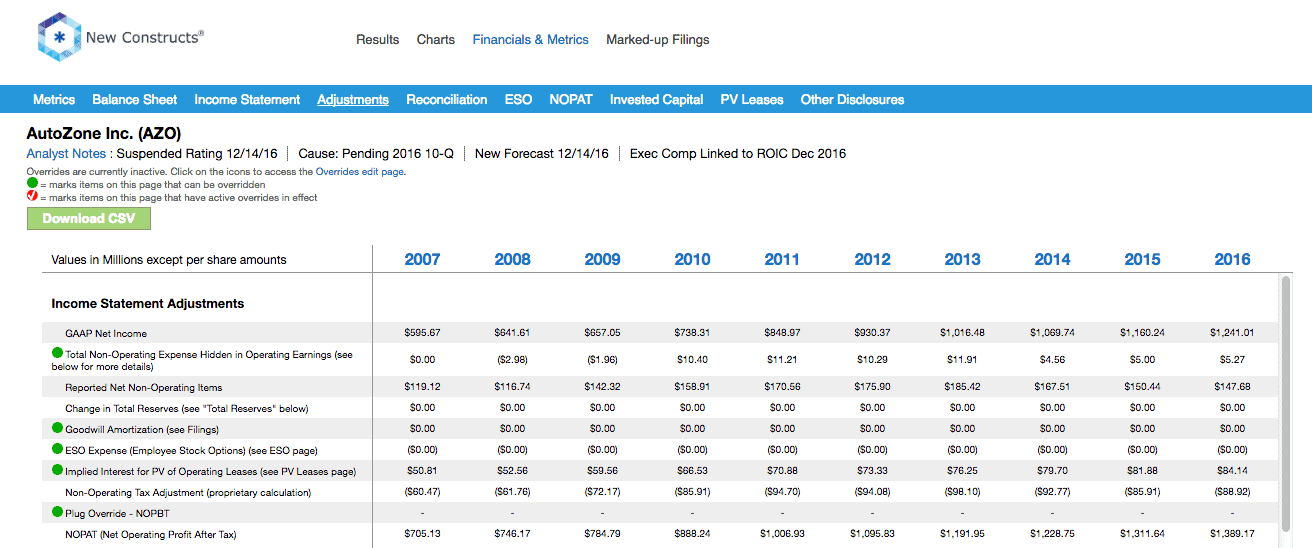Viewport: 1312px width, 548px height.
Task: Open Marked-up Filings in top navigation
Action: pyautogui.click(x=658, y=40)
